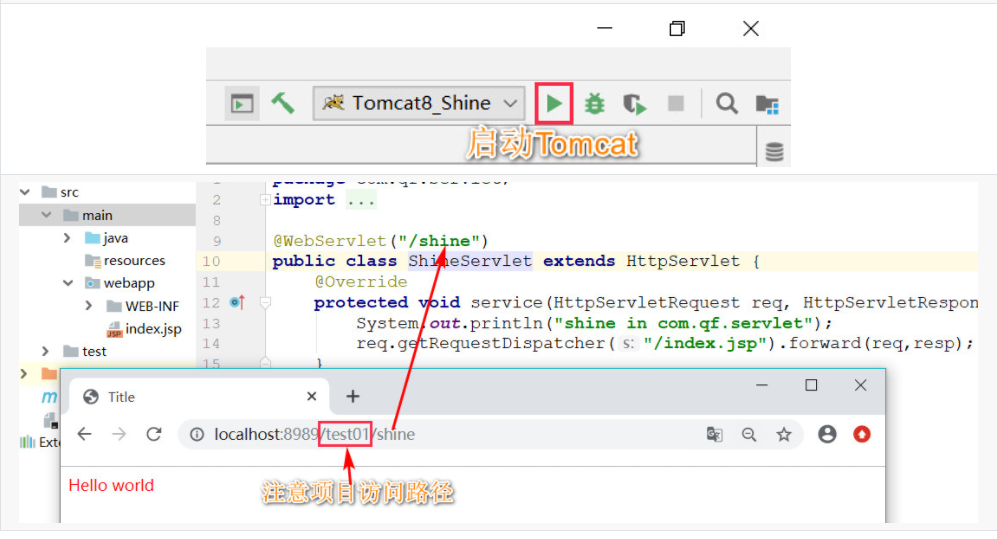Viewport: 997px width, 539px height.
Task: Click the @WebServlet annotation text
Action: click(x=330, y=241)
